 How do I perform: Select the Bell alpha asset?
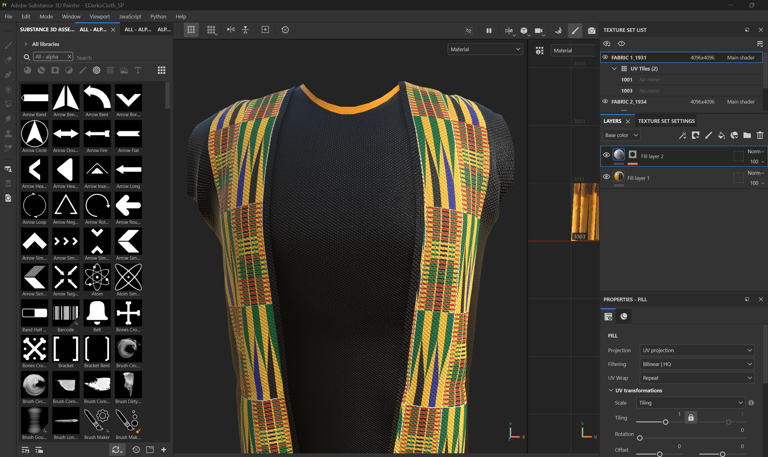tap(97, 313)
